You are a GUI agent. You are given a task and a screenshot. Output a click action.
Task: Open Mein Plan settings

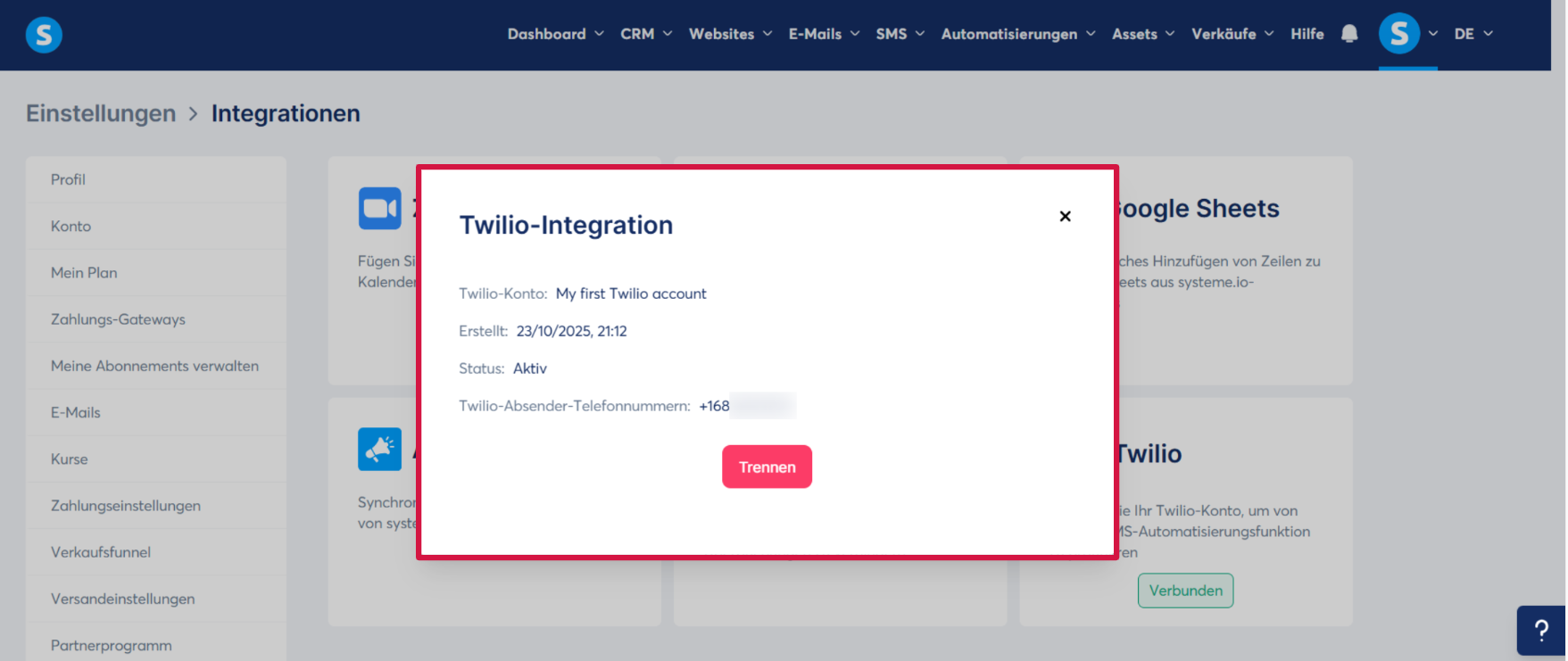tap(156, 272)
